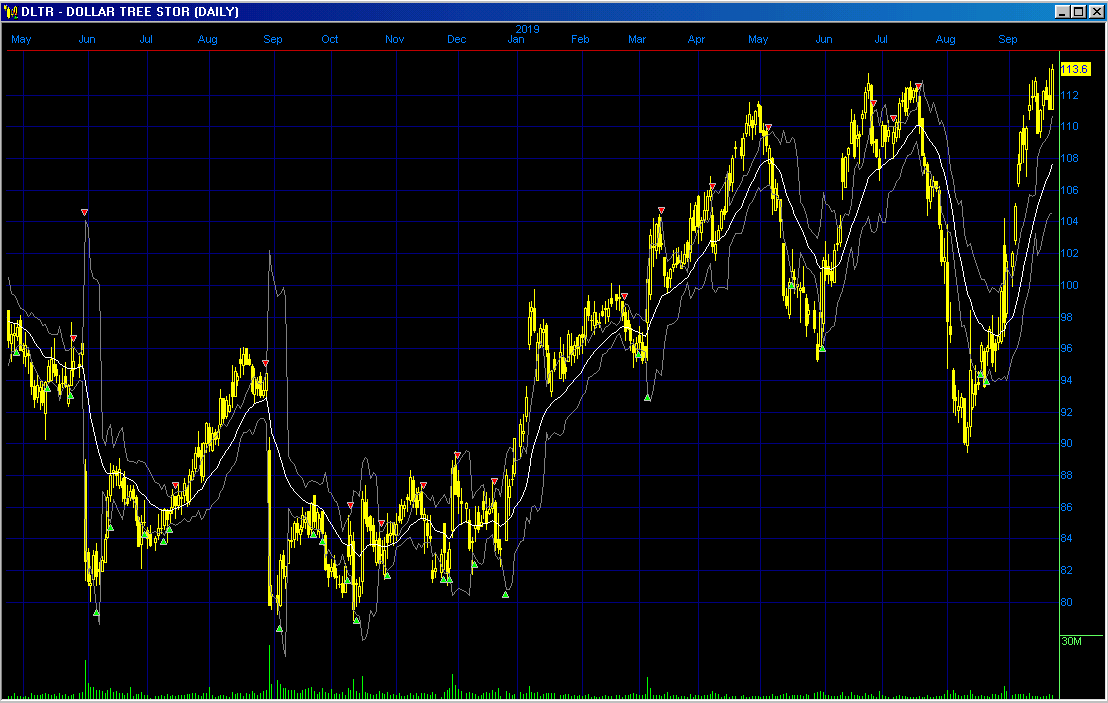The image size is (1108, 703).
Task: Select the Apr month label on the time axis
Action: tap(696, 39)
